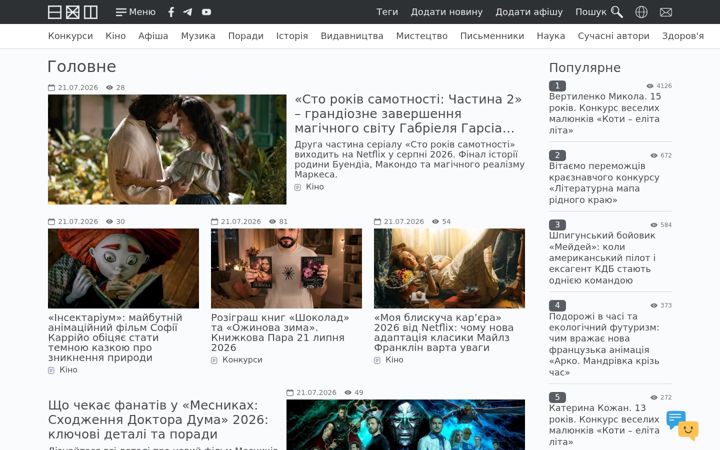
Task: Click the eye views icon beside 4126
Action: pos(650,86)
